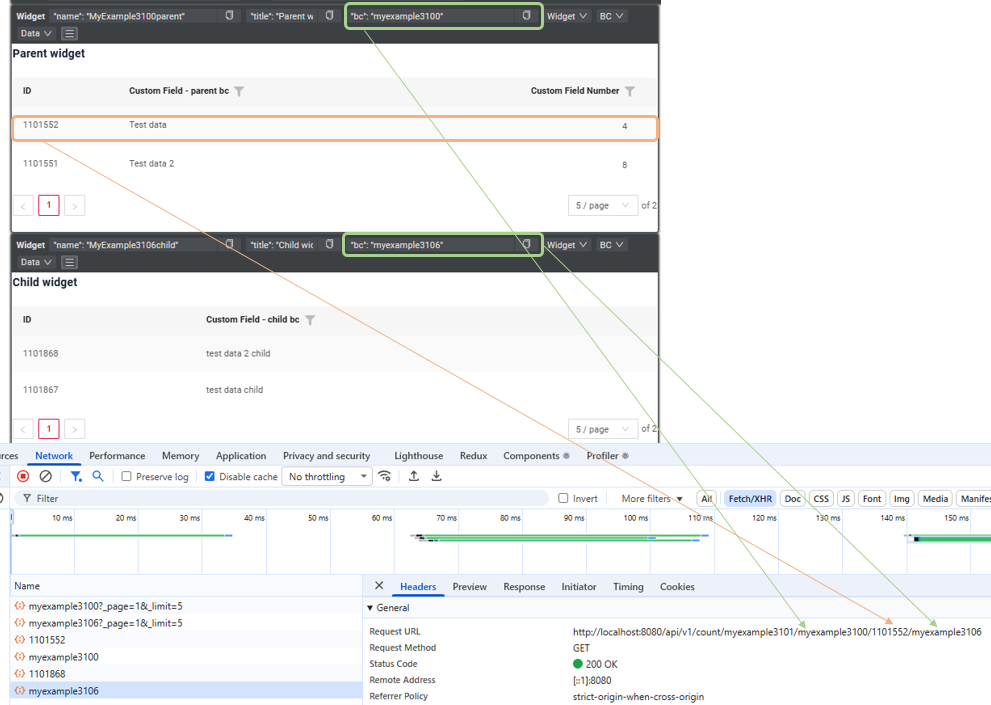Open the network search magnifier

[x=98, y=476]
